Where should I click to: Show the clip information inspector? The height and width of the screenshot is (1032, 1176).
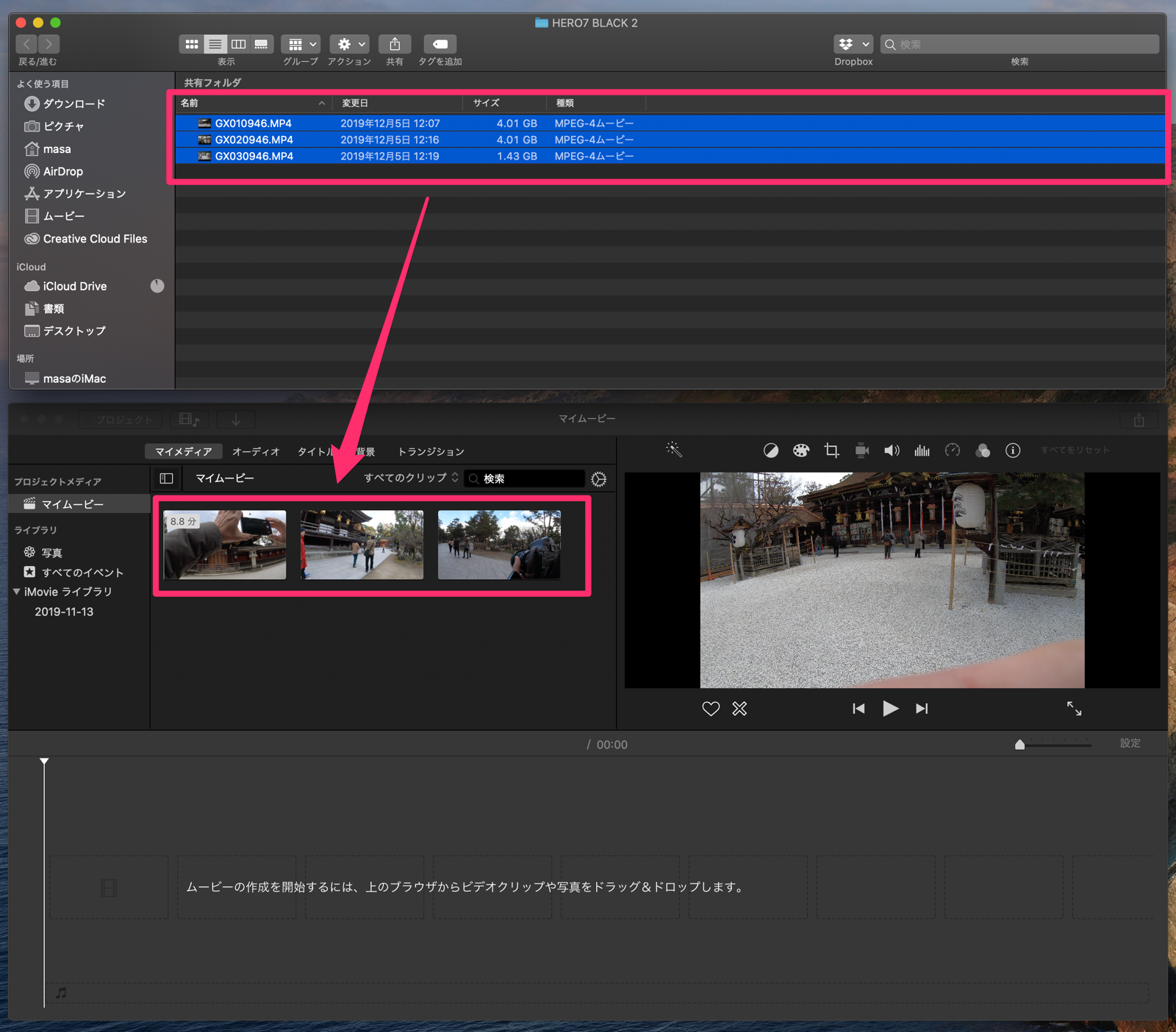pyautogui.click(x=1013, y=451)
